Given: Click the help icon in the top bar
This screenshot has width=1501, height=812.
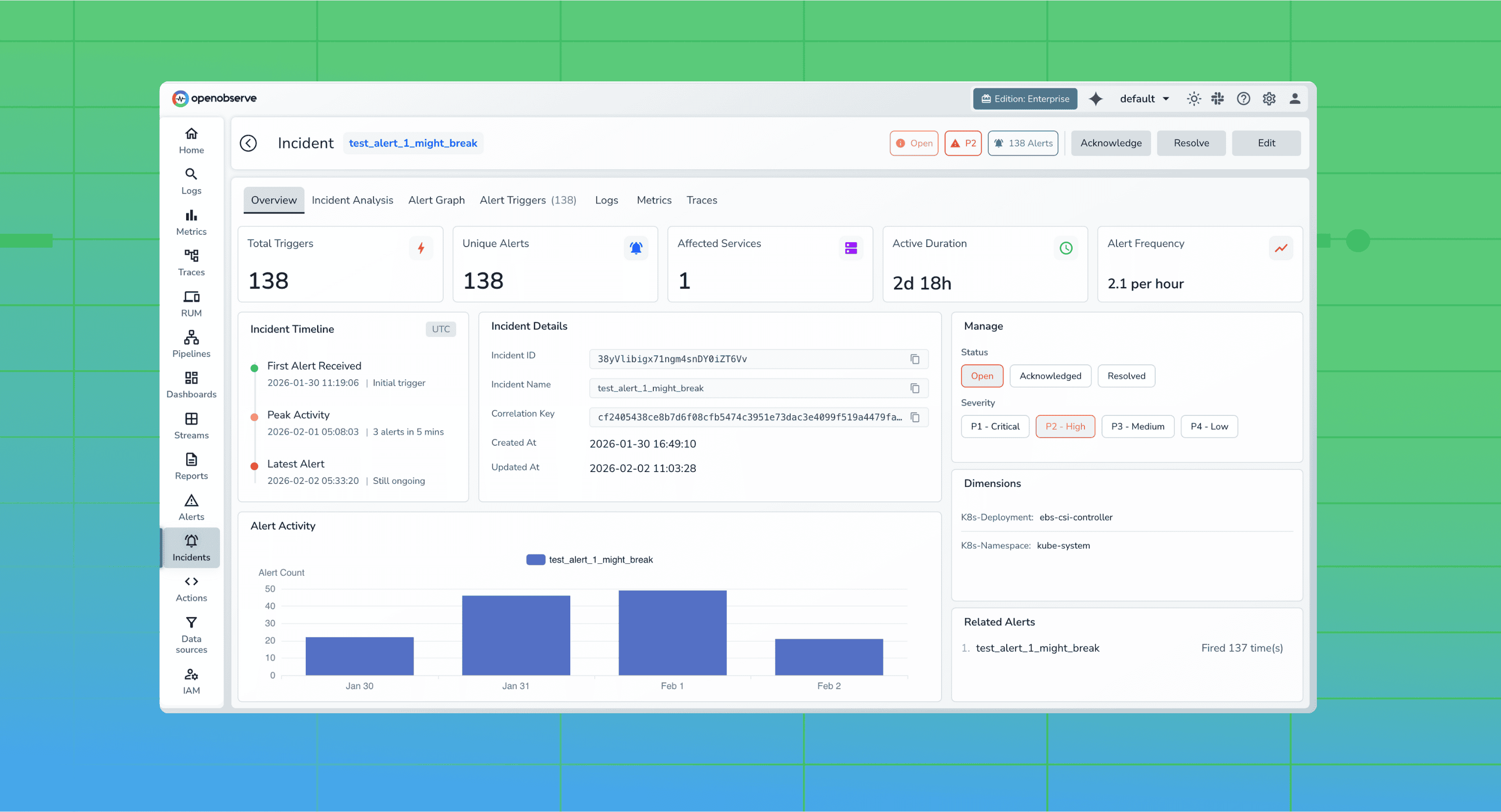Looking at the screenshot, I should (x=1243, y=98).
